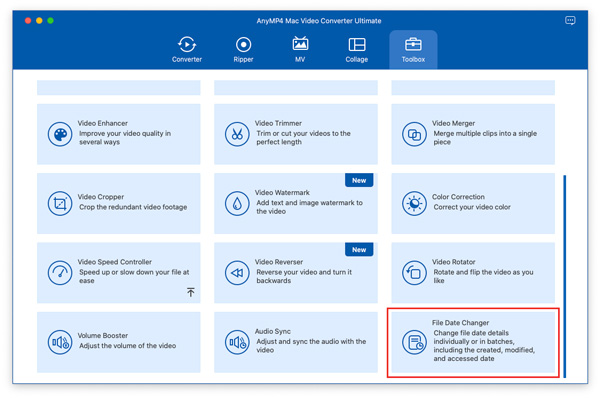
Task: Click the Video Reverser rewind icon
Action: tap(237, 273)
